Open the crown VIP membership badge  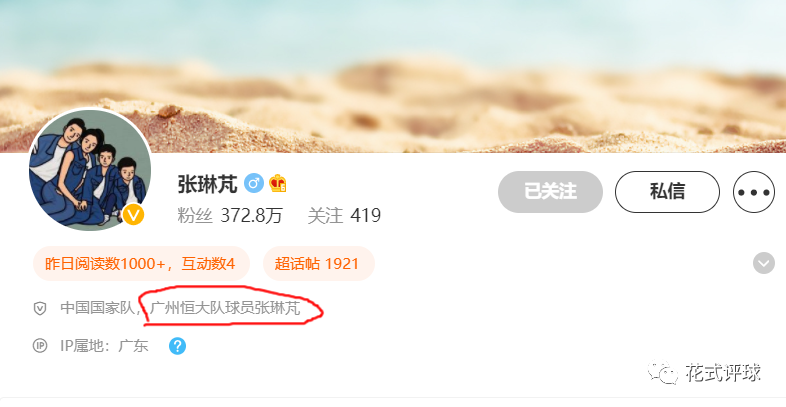[x=278, y=183]
